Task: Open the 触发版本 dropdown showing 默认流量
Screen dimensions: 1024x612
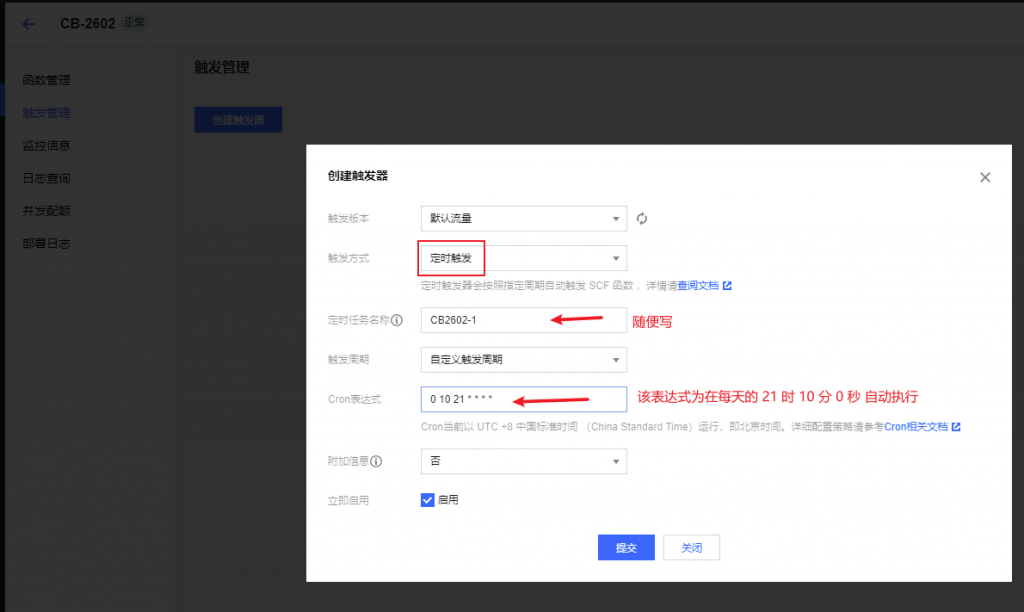Action: point(524,218)
